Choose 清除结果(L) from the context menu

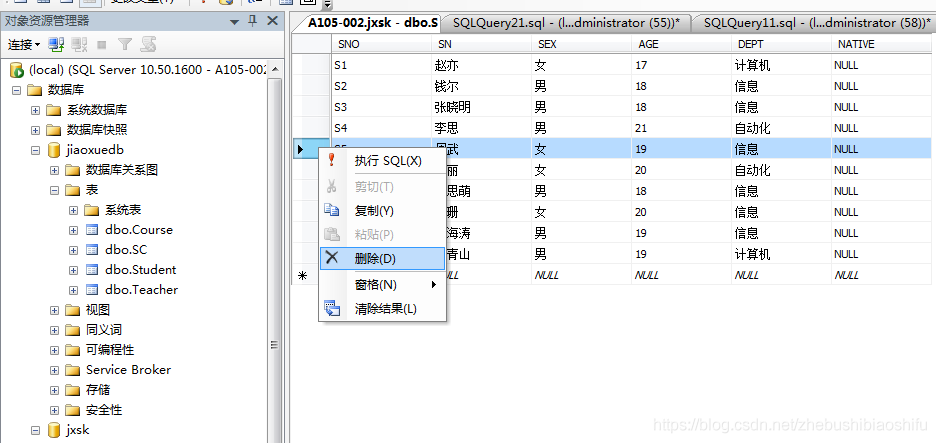tap(383, 309)
